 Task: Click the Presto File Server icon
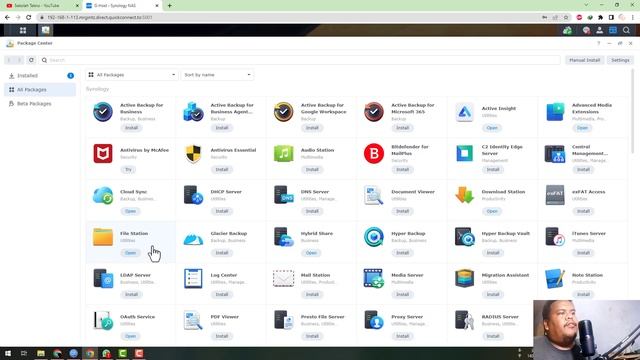[284, 320]
